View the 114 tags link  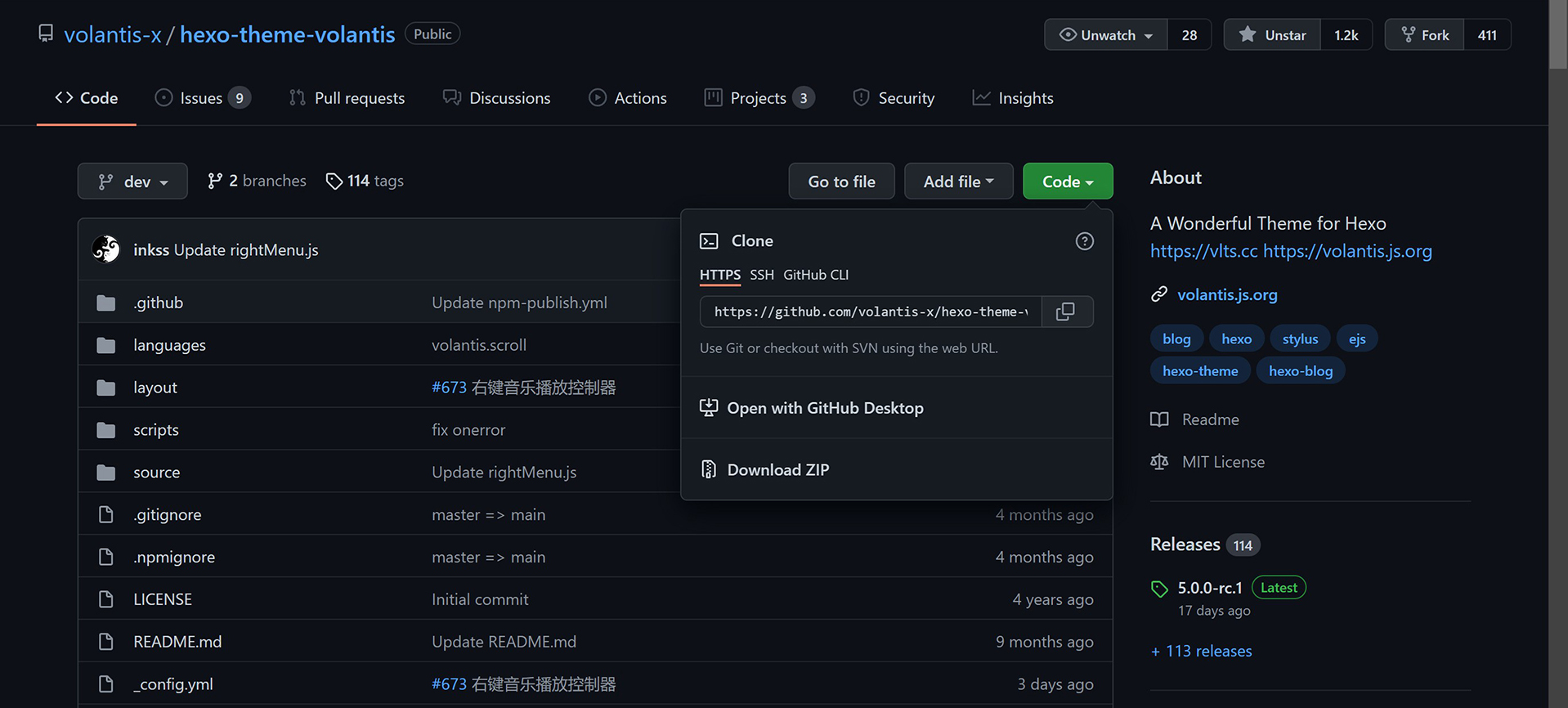pos(365,181)
